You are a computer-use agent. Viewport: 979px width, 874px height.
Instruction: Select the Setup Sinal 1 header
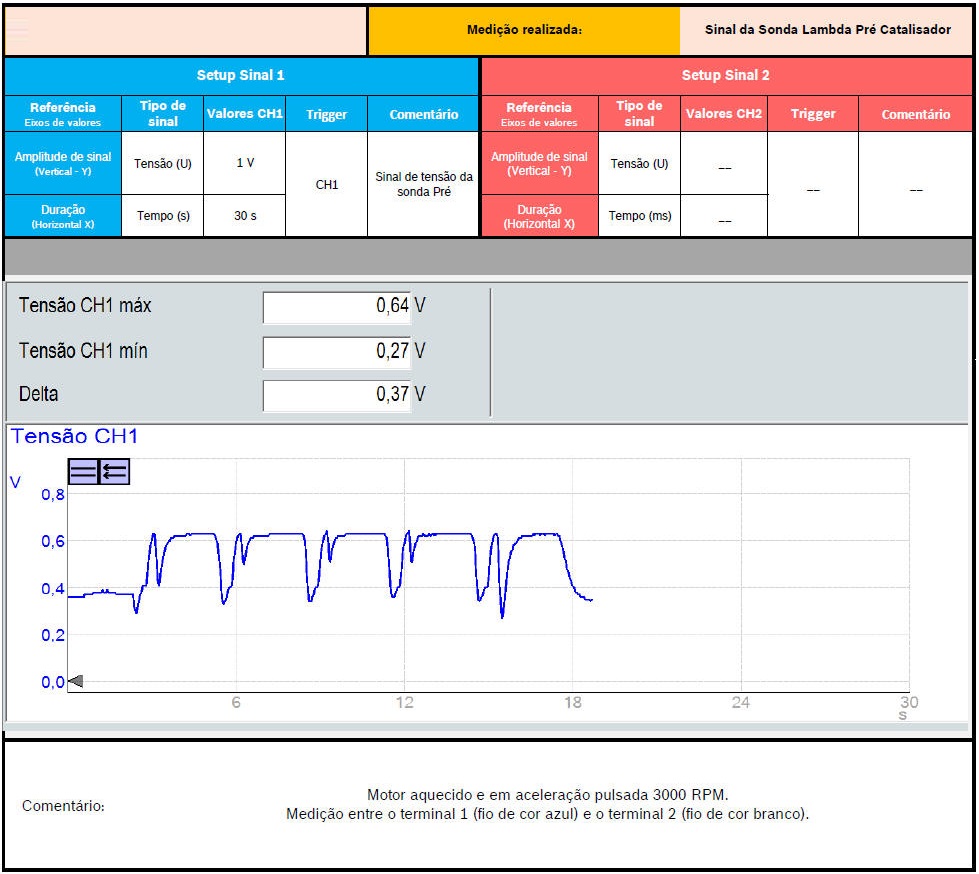point(241,76)
